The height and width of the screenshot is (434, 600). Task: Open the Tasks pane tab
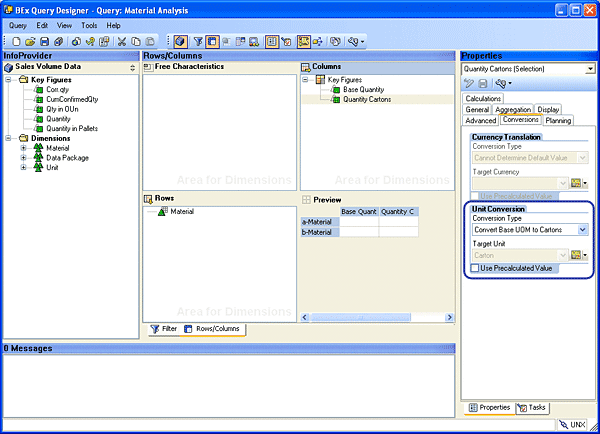click(x=531, y=407)
